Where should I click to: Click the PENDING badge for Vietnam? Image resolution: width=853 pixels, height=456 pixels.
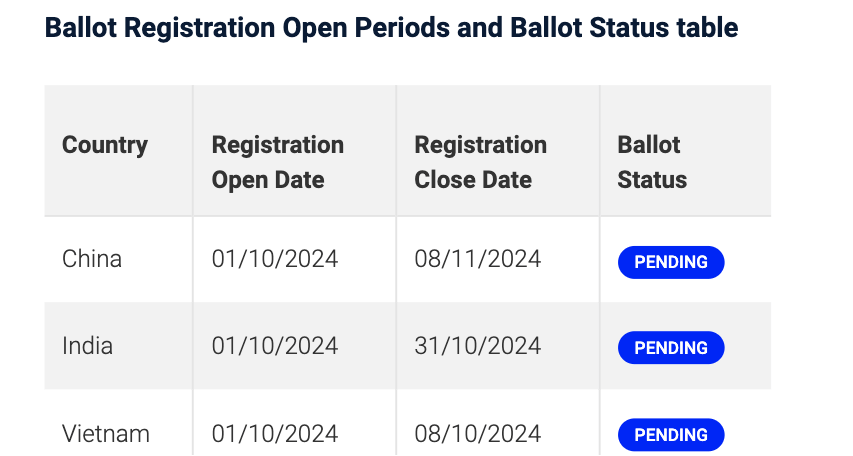(x=671, y=435)
